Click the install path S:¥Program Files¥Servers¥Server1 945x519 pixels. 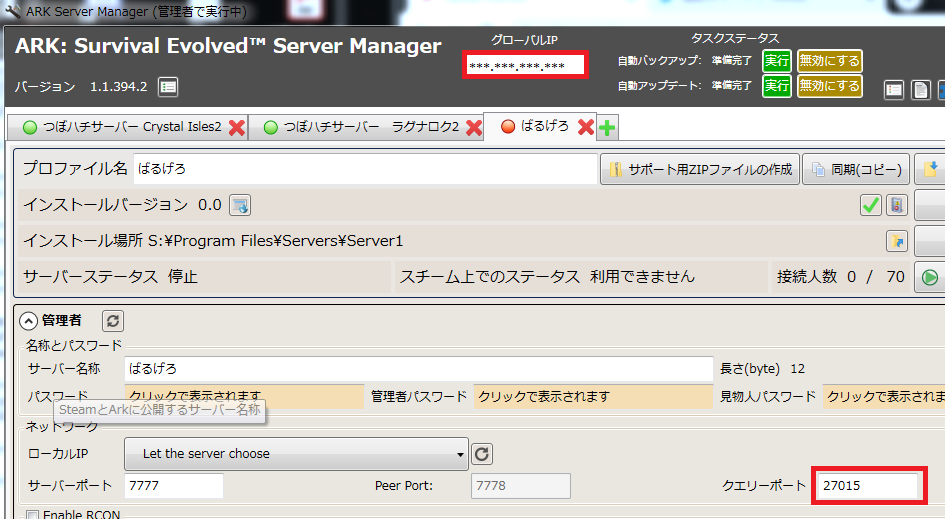pos(275,241)
